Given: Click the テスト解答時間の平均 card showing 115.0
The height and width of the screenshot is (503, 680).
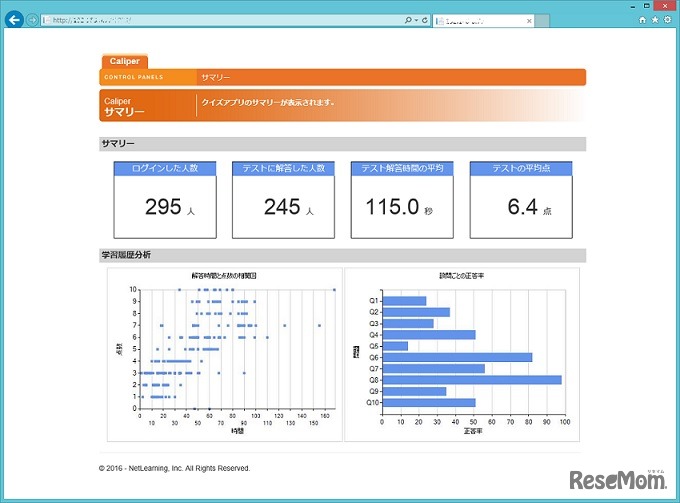Looking at the screenshot, I should point(403,207).
